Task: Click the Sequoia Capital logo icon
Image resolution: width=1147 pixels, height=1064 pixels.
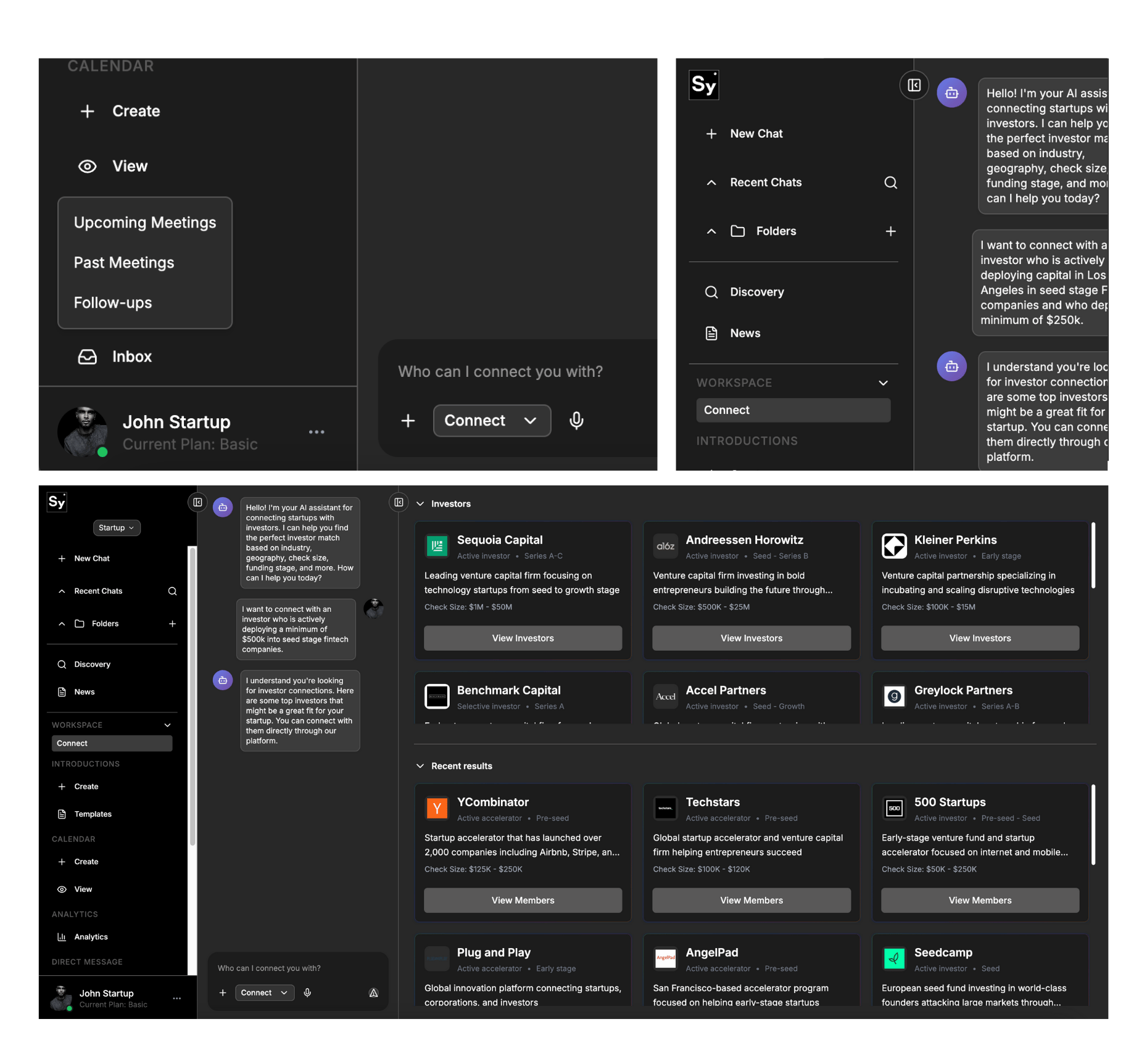Action: coord(437,546)
